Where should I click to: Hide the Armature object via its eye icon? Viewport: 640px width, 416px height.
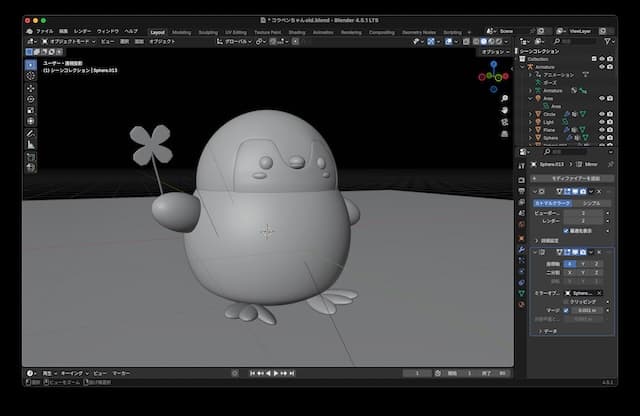click(602, 67)
